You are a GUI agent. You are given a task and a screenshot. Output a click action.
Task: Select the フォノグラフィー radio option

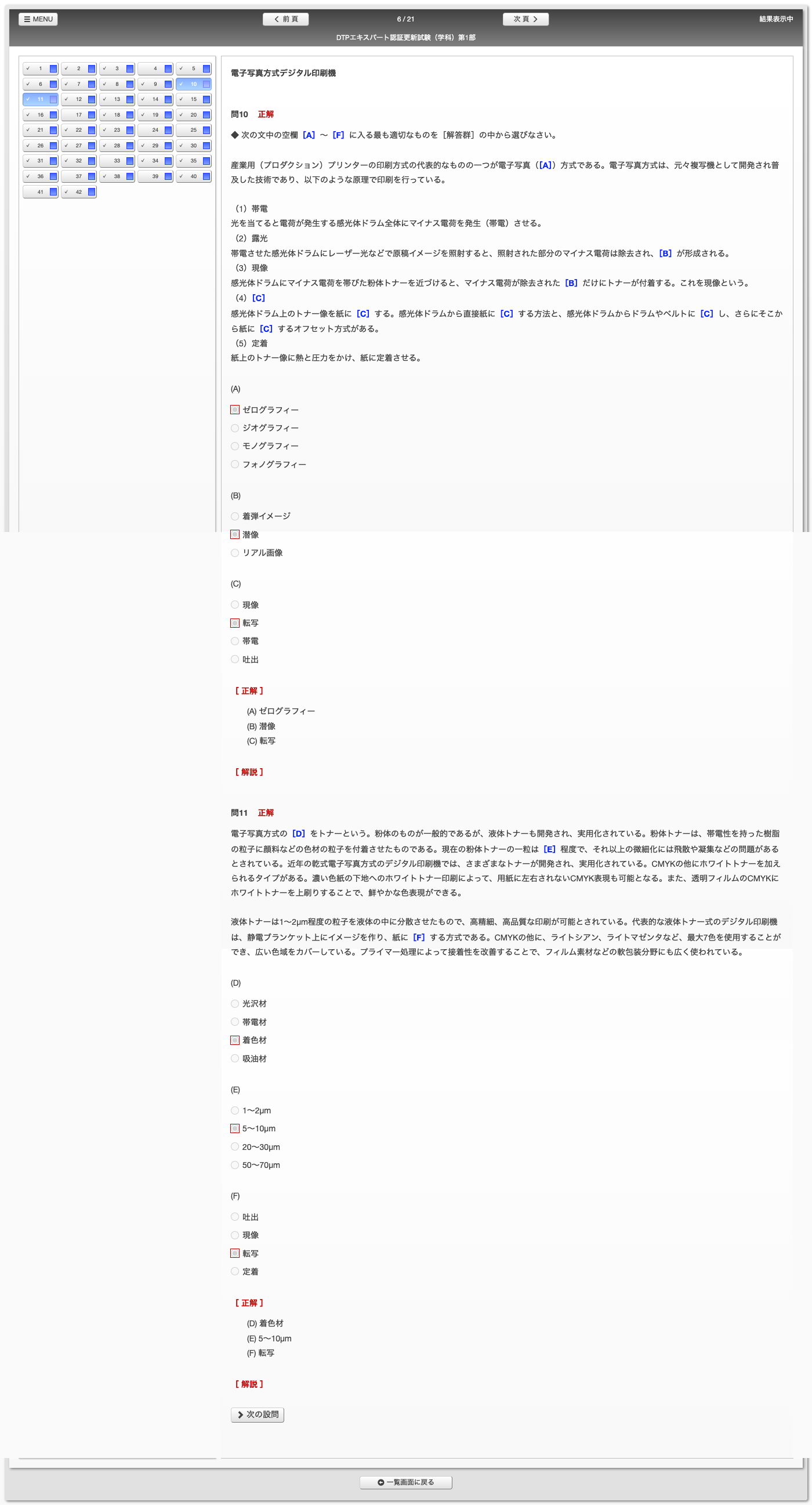235,465
